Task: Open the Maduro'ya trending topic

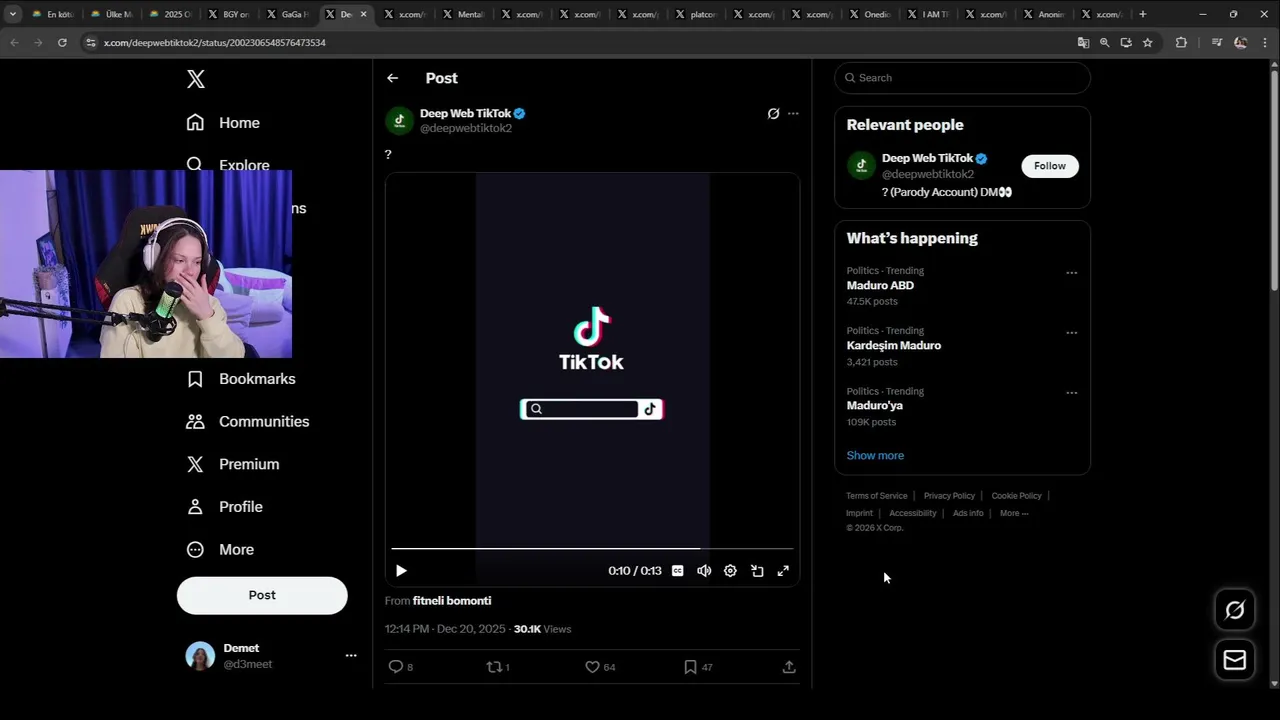Action: click(x=875, y=406)
